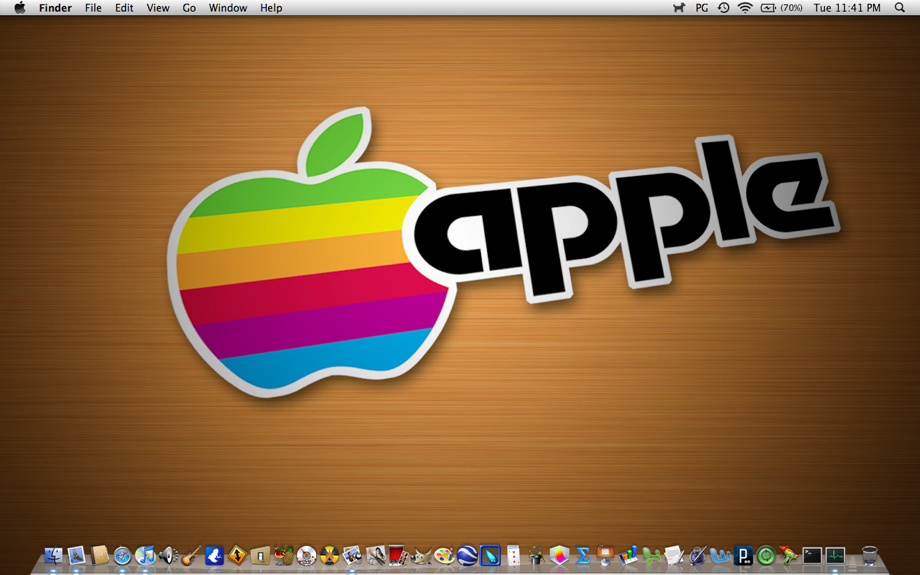Open the Go menu

[189, 8]
